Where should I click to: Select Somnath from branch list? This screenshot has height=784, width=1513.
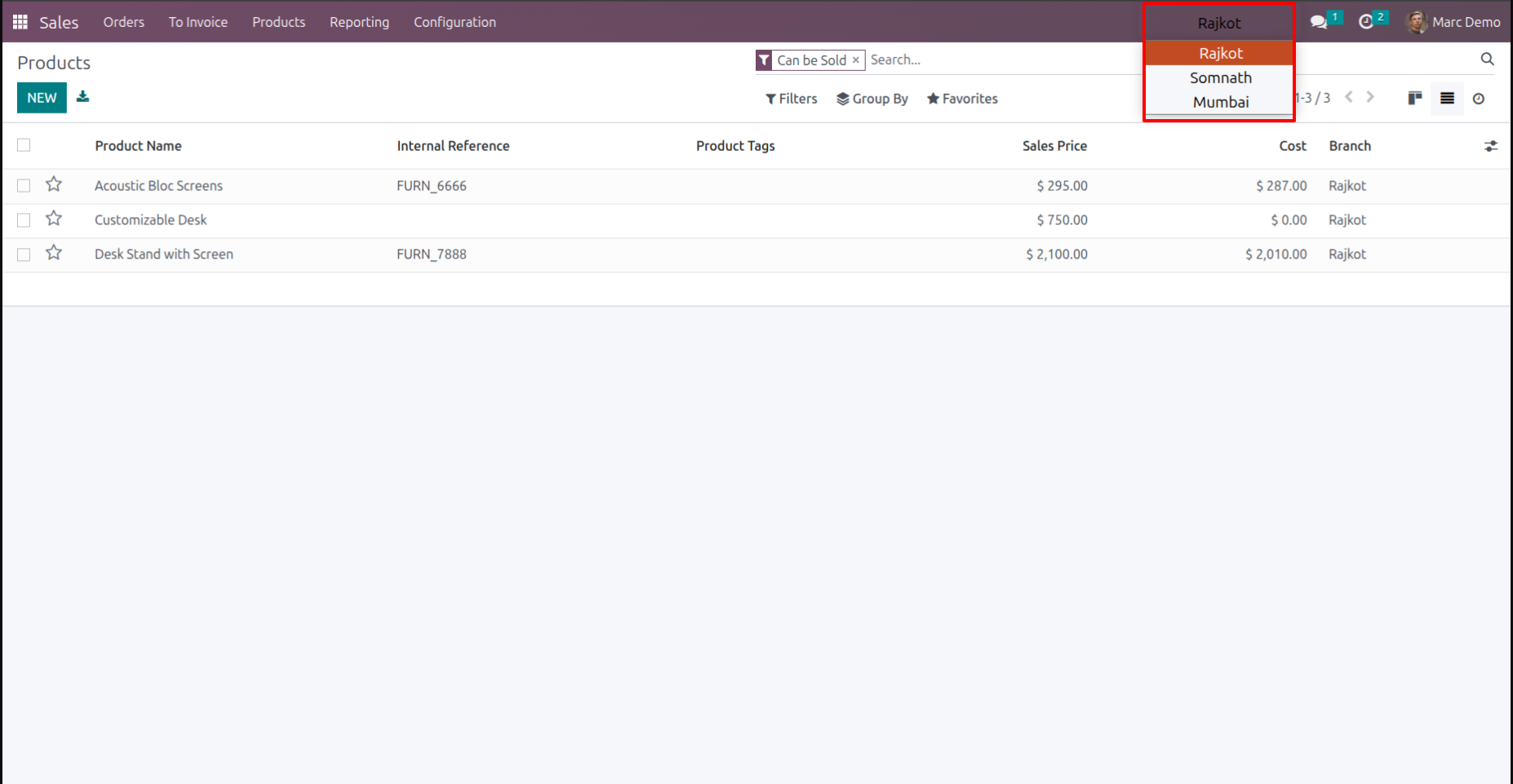[1220, 78]
